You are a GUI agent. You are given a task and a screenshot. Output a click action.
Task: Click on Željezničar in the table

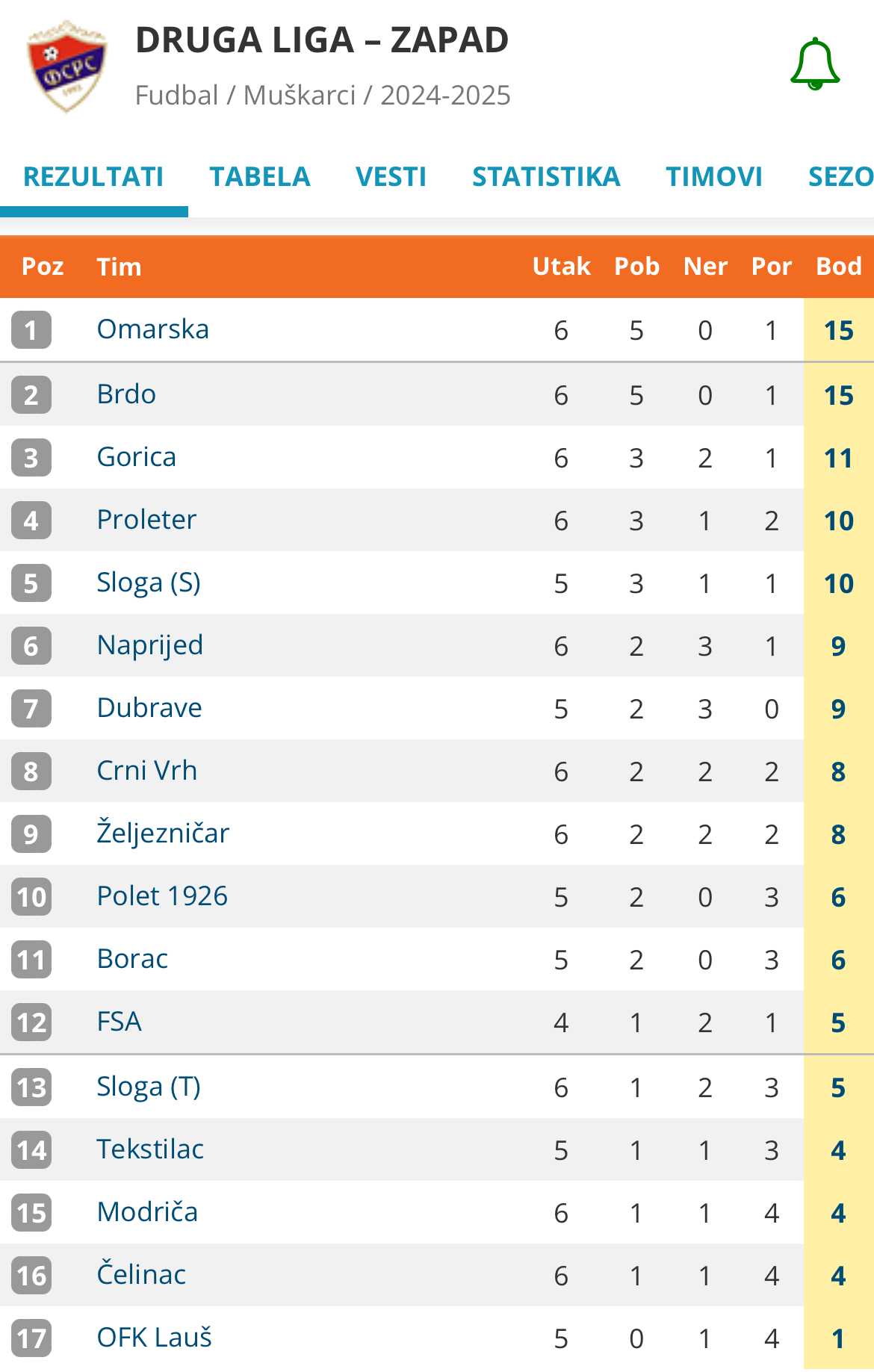[163, 834]
